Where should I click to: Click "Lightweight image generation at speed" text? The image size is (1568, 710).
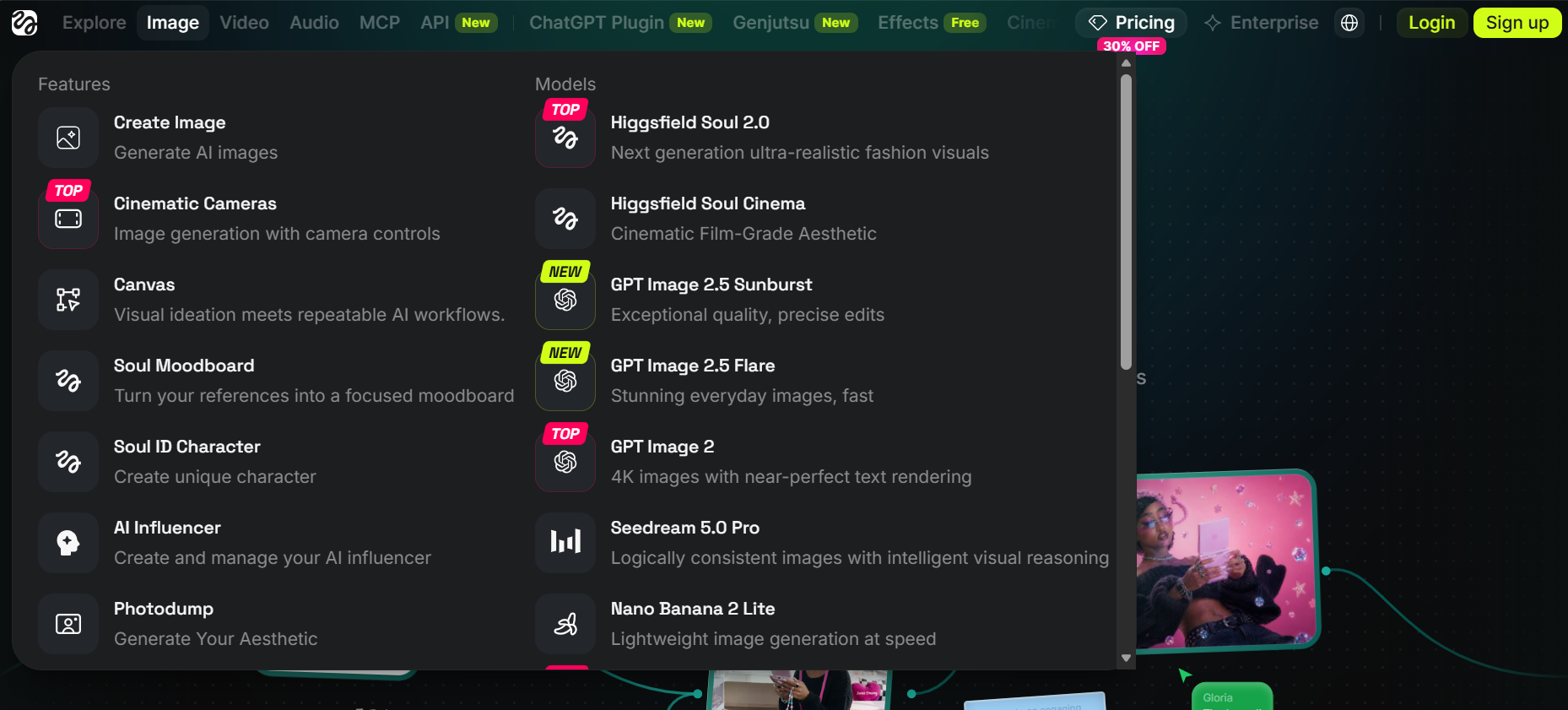coord(774,639)
